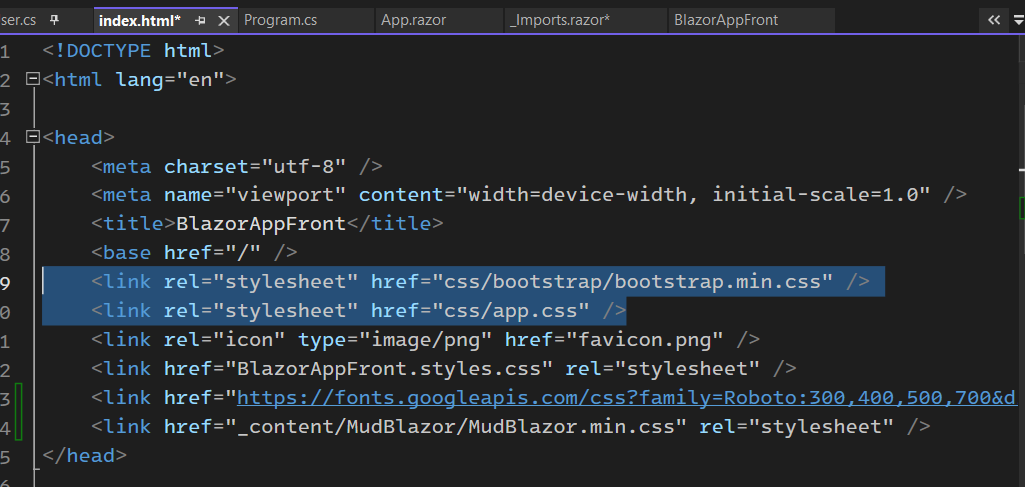1025x487 pixels.
Task: Click the double-chevron tab overflow button
Action: (x=994, y=20)
